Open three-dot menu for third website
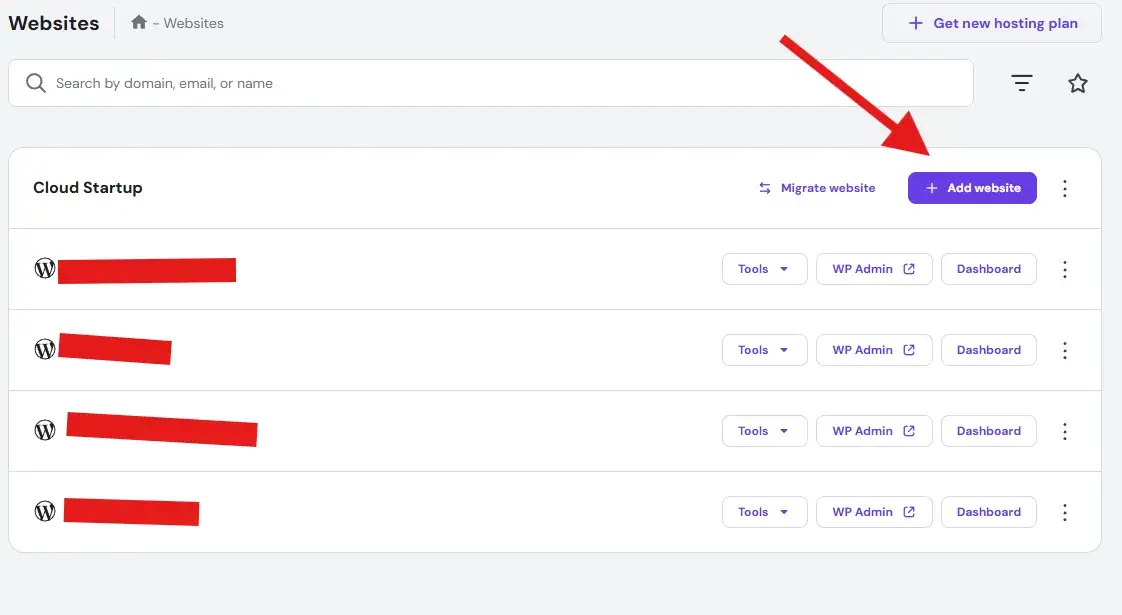 pyautogui.click(x=1065, y=431)
